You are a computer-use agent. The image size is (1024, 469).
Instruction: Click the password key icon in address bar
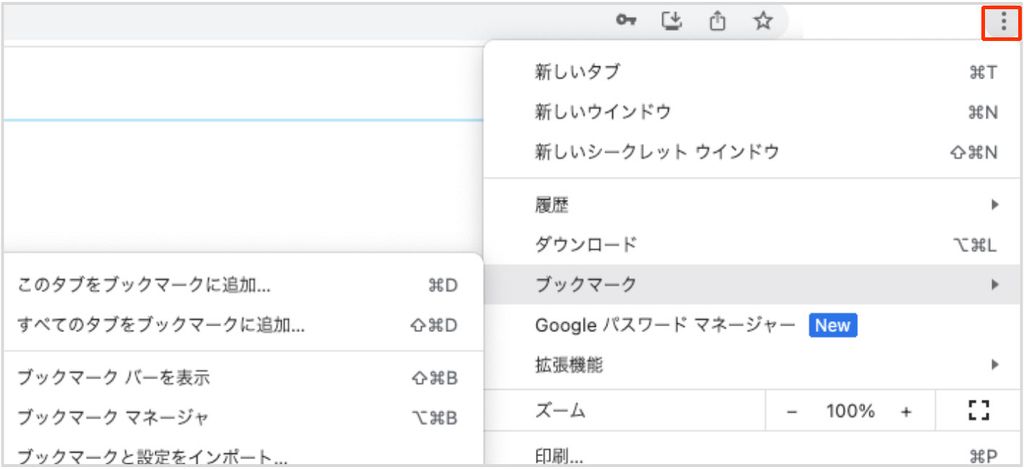coord(626,22)
